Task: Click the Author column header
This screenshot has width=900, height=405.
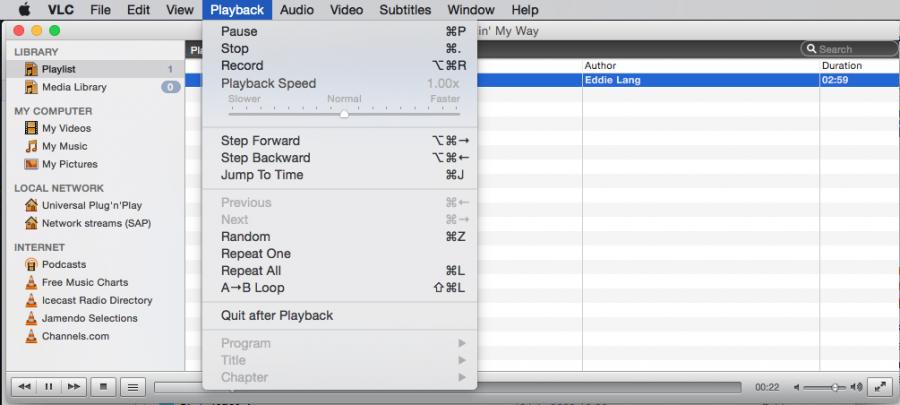Action: pos(701,65)
